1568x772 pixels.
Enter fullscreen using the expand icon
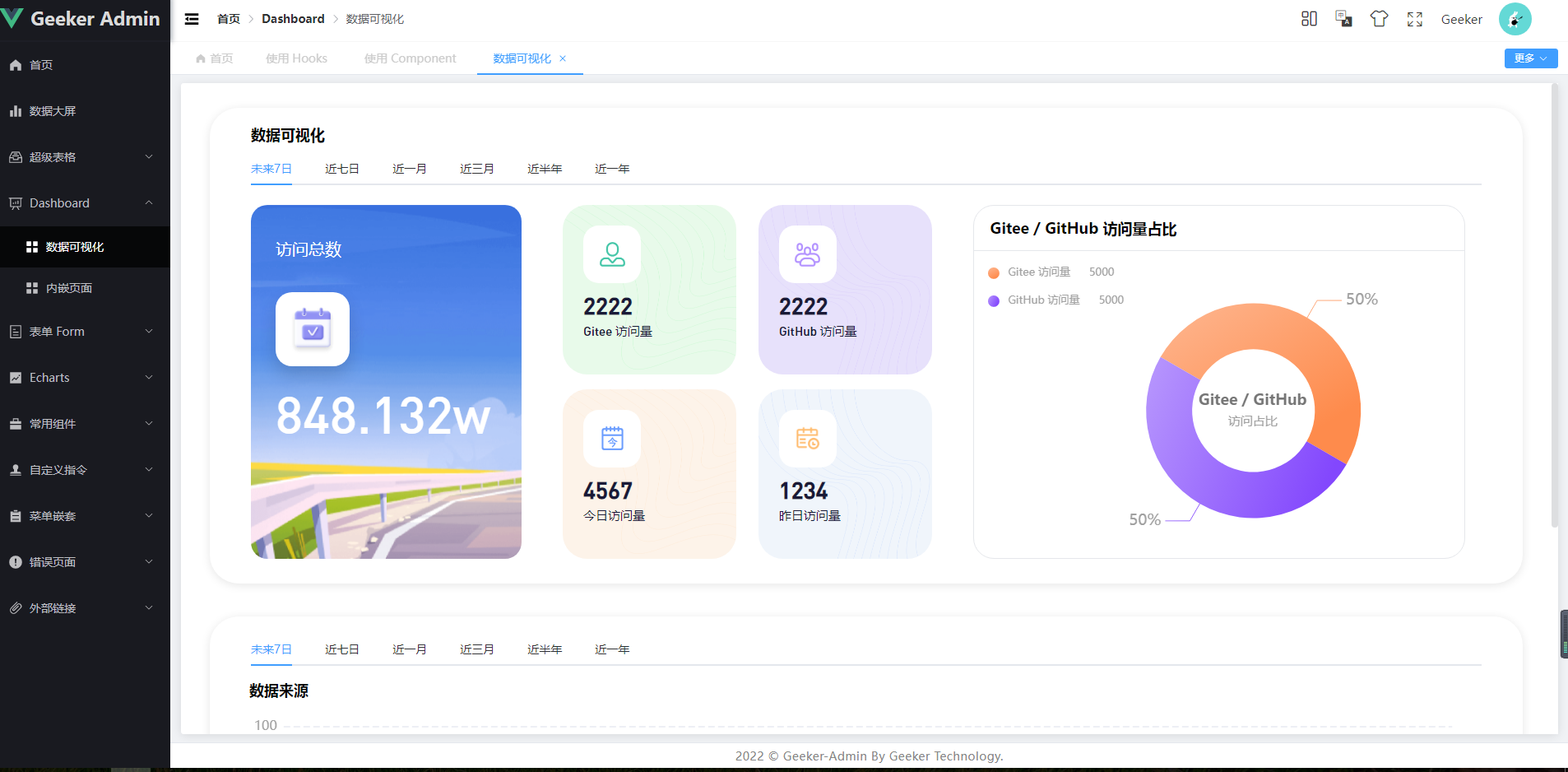pyautogui.click(x=1414, y=19)
